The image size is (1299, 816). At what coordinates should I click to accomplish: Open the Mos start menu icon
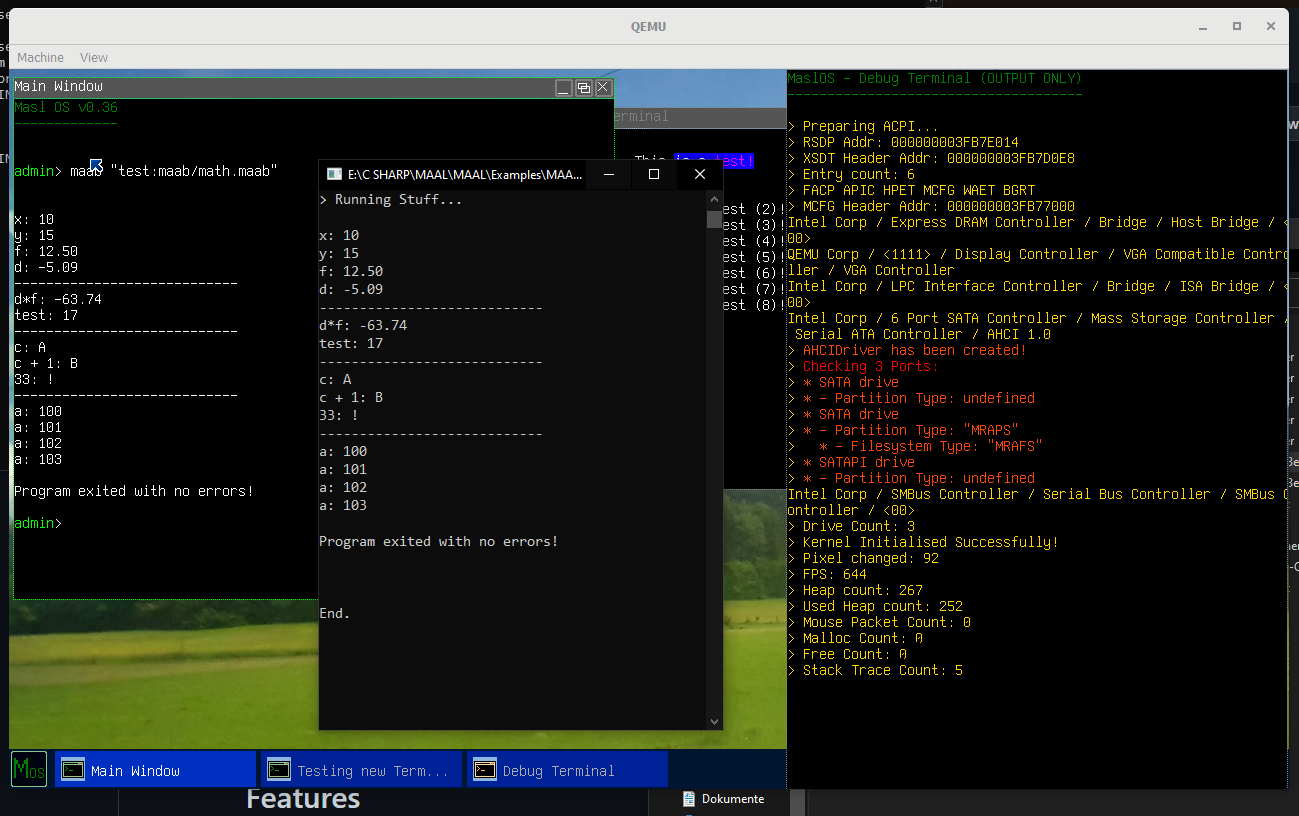click(28, 769)
